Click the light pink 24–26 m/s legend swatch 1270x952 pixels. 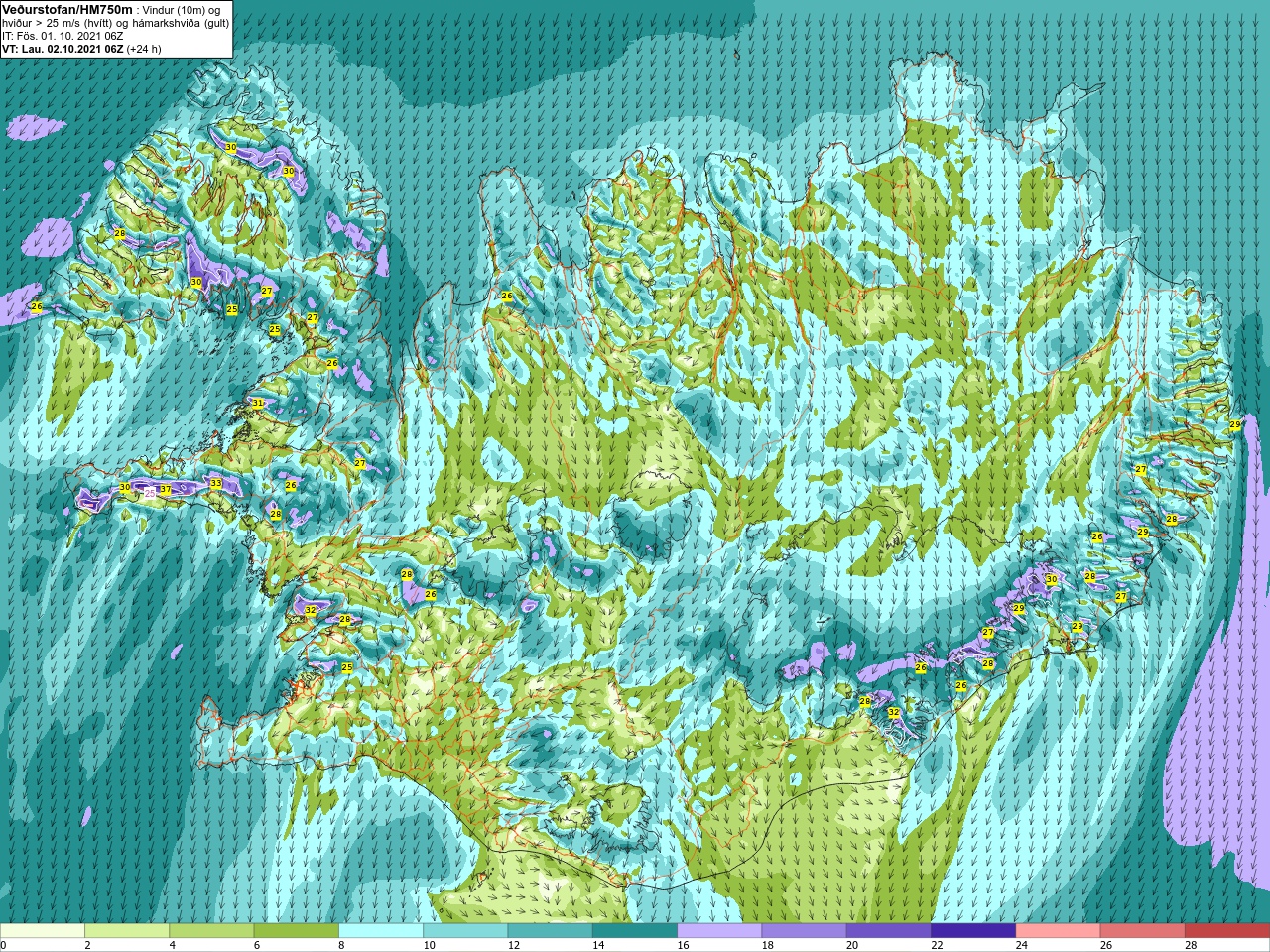click(x=1059, y=931)
